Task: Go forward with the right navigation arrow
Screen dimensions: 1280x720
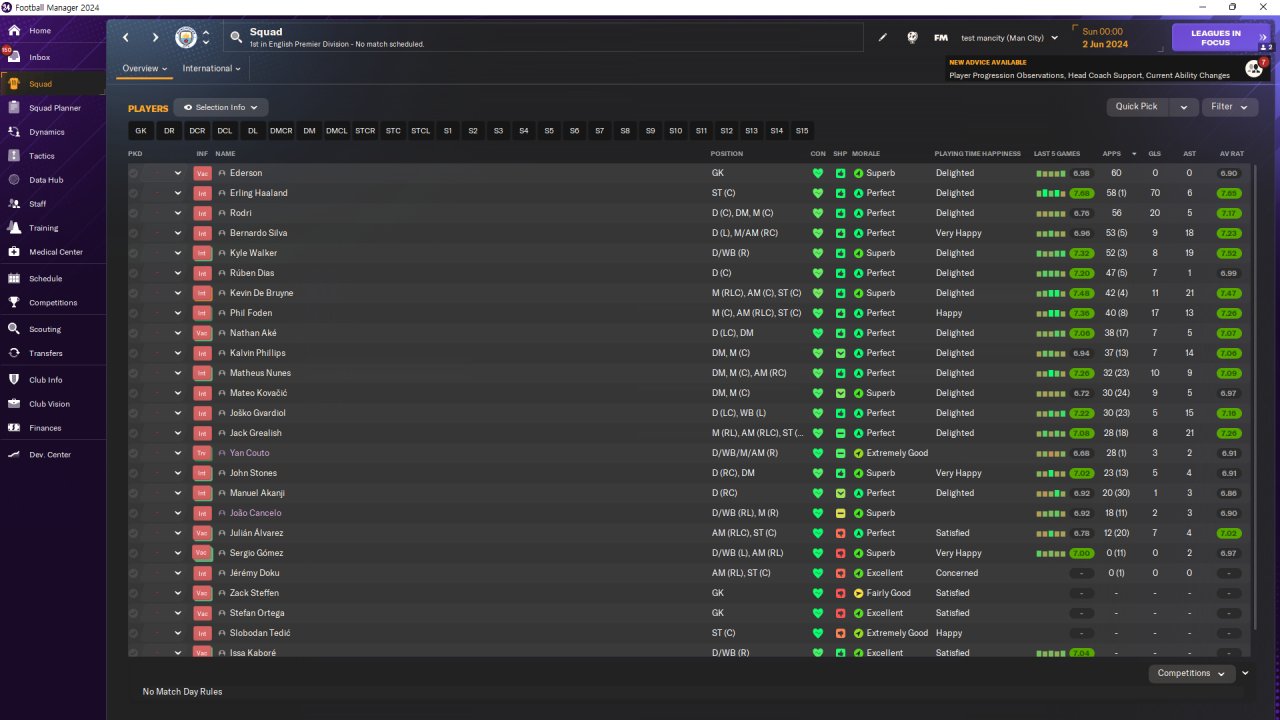Action: point(155,38)
